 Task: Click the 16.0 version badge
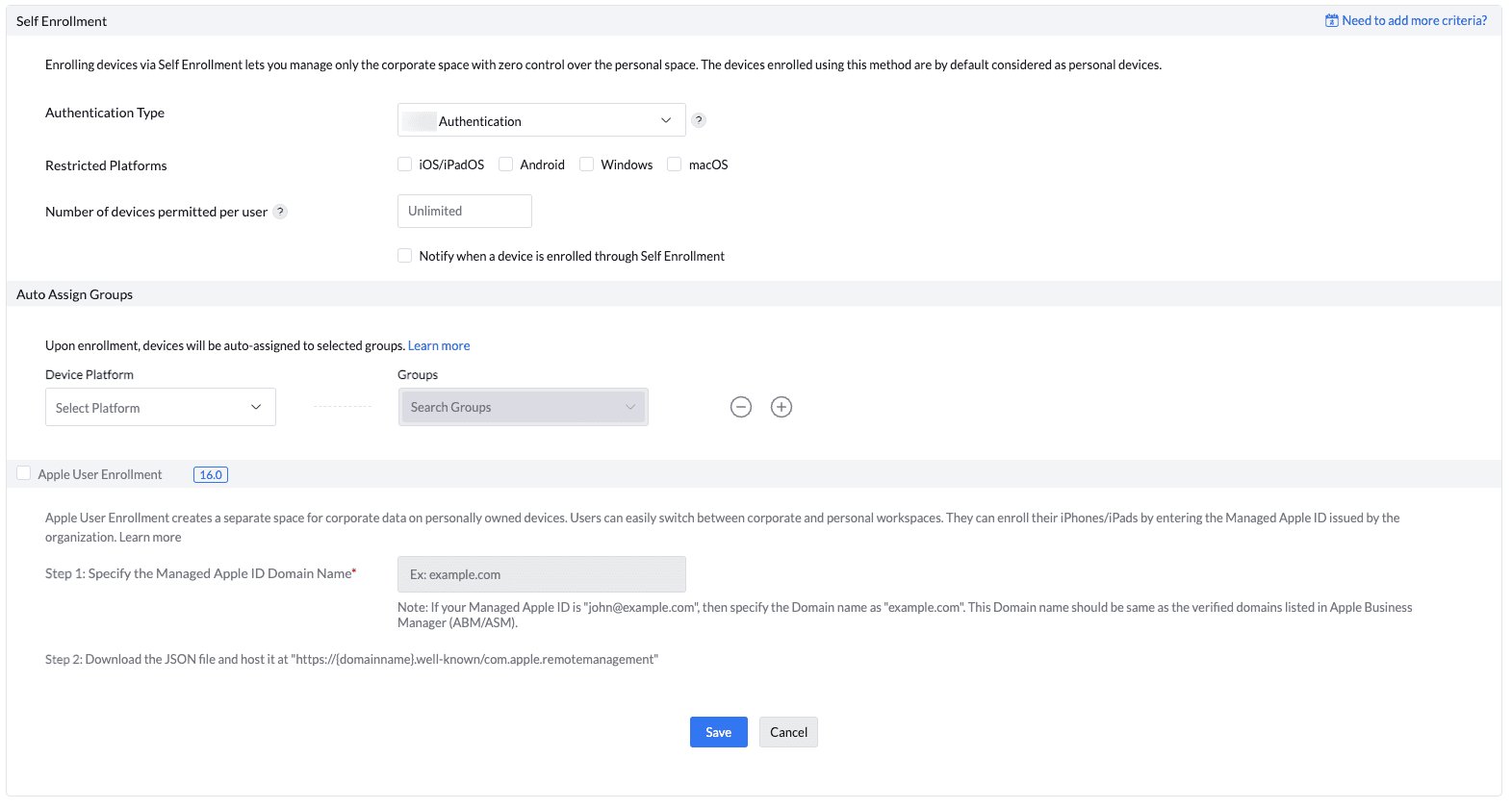click(x=211, y=474)
